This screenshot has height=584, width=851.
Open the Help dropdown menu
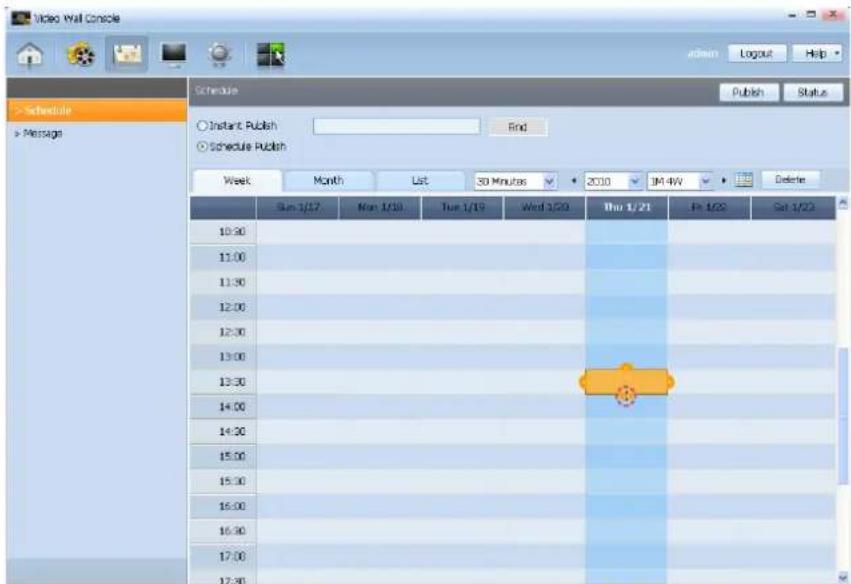(817, 53)
